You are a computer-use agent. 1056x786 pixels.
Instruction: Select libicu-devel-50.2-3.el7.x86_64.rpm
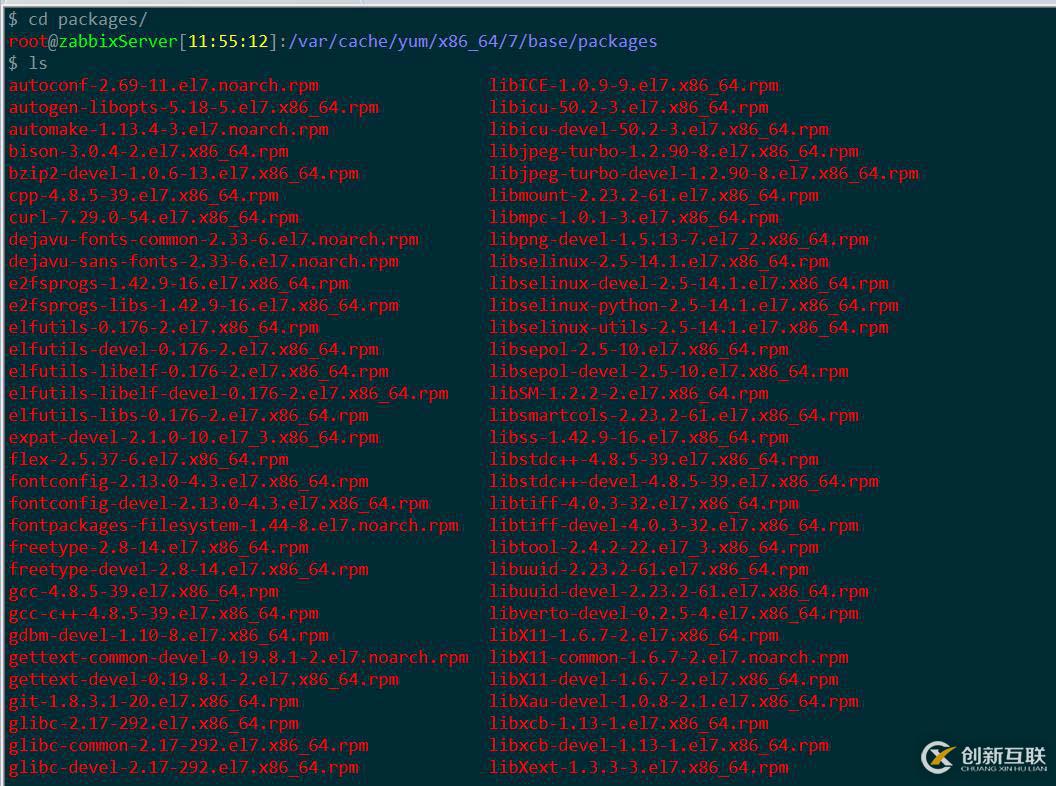[659, 129]
